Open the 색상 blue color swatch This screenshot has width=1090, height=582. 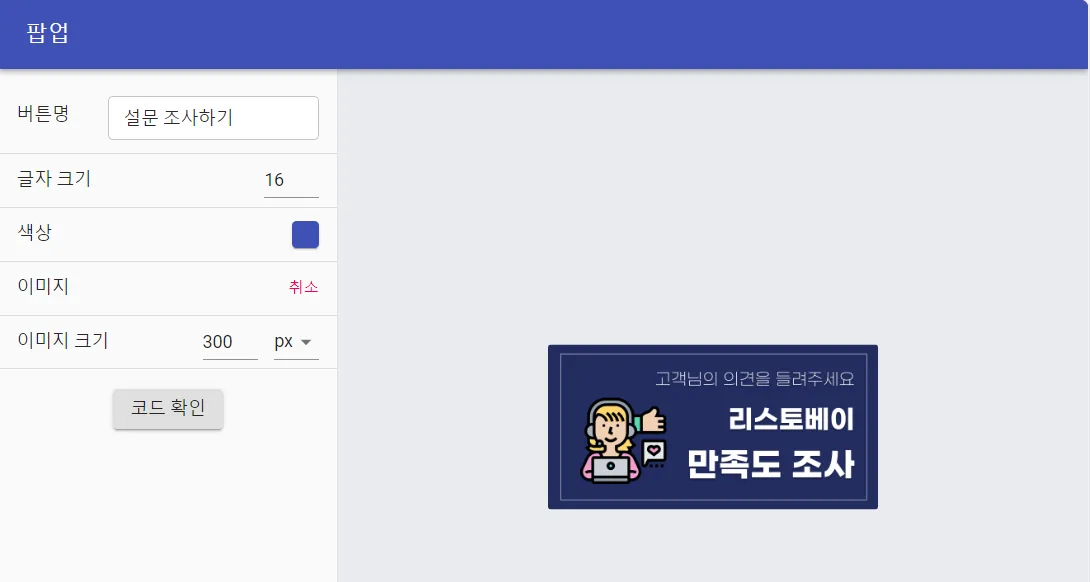pos(305,234)
